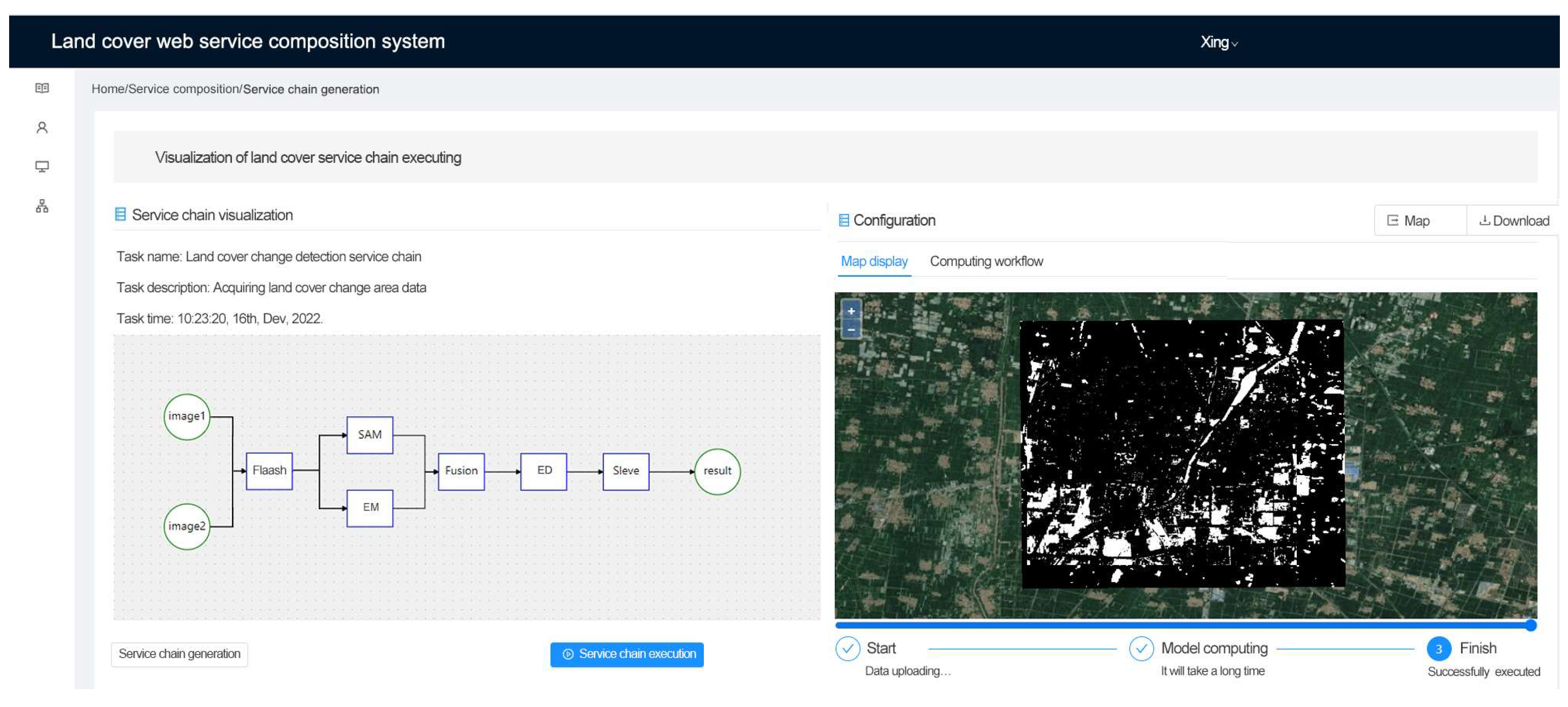Go to Home breadcrumb link

pyautogui.click(x=108, y=89)
